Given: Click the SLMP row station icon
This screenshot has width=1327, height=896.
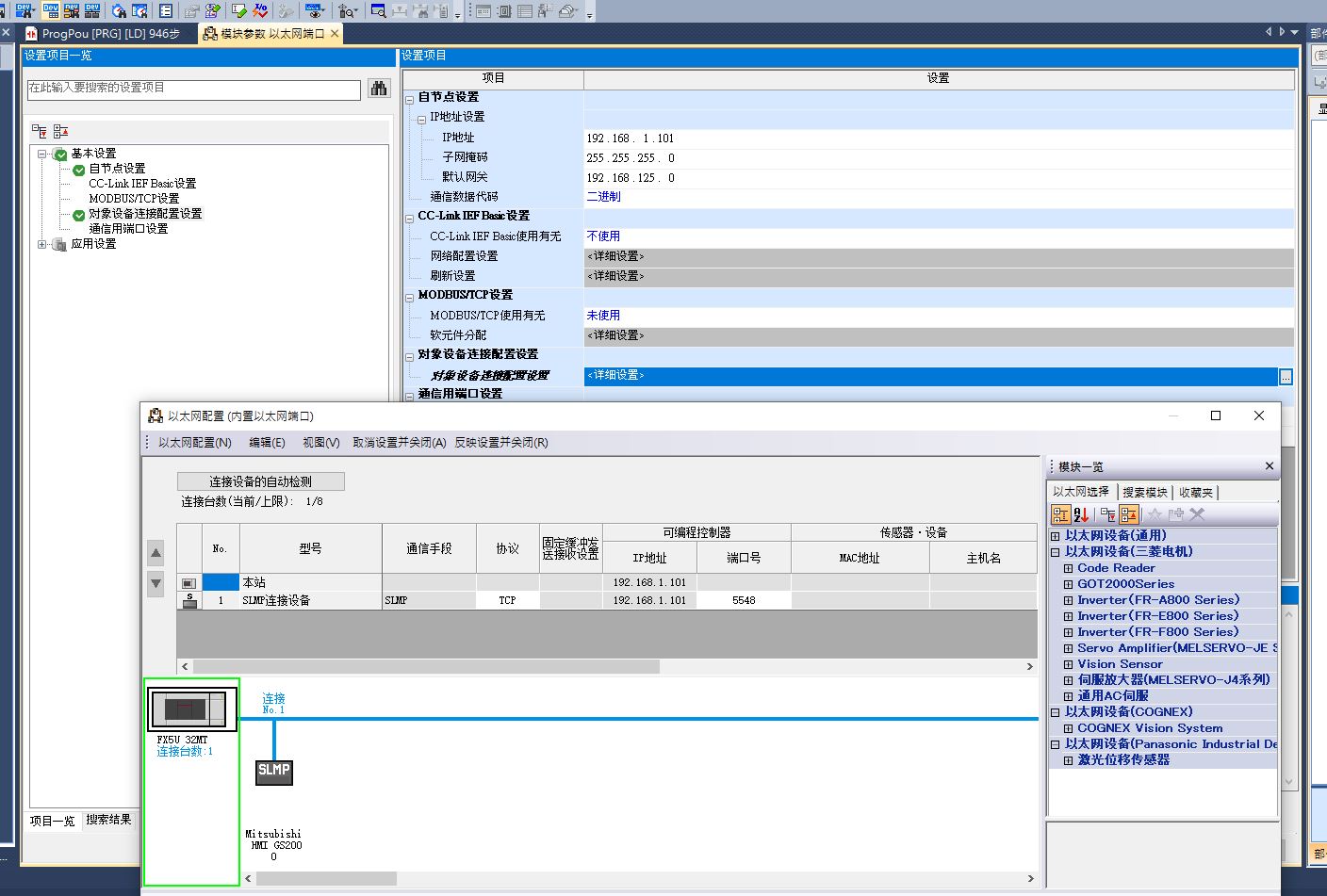Looking at the screenshot, I should point(189,600).
